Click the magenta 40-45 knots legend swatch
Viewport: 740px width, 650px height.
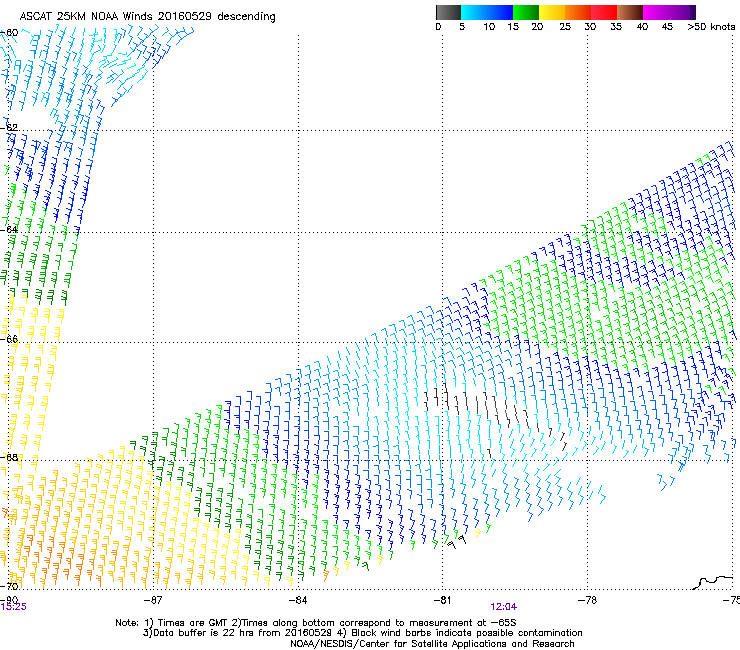tap(656, 12)
